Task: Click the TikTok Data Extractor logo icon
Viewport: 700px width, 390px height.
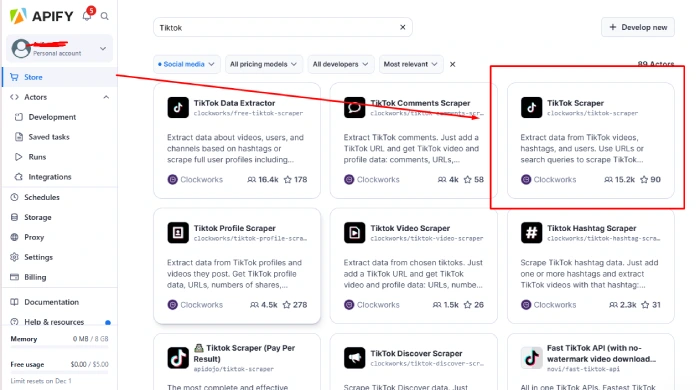Action: (x=178, y=108)
